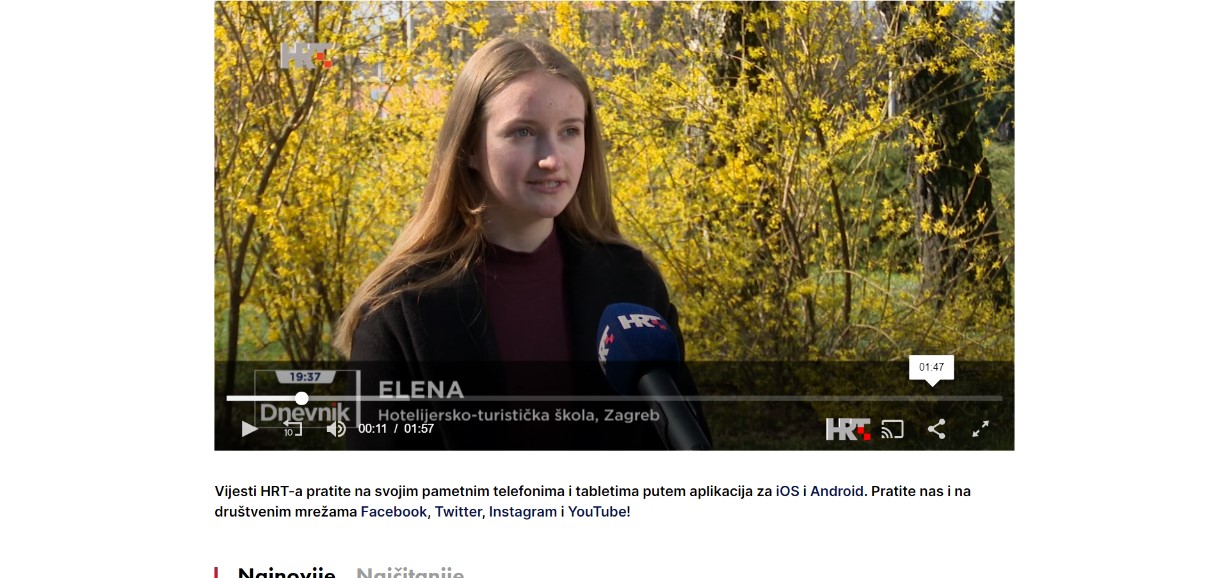This screenshot has height=578, width=1229.
Task: Click the HRT logo in player controls
Action: (848, 429)
